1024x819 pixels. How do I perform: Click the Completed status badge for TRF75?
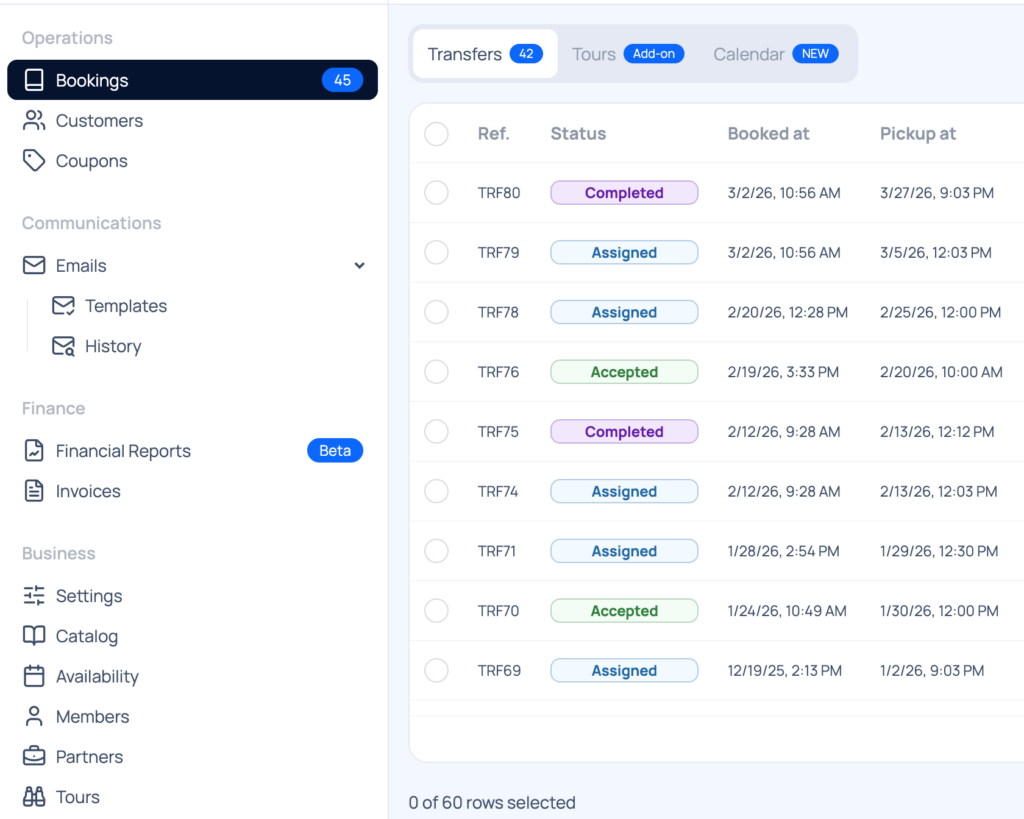tap(624, 432)
